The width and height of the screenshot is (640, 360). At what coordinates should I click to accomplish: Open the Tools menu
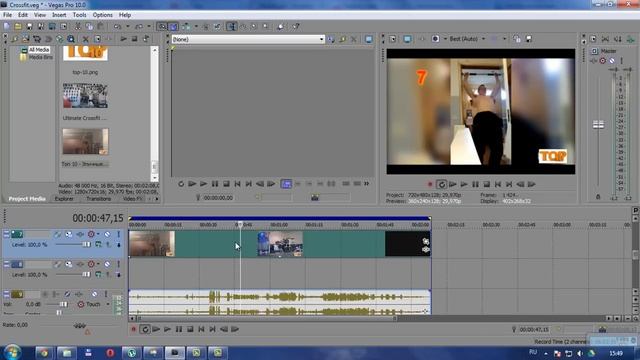point(80,15)
